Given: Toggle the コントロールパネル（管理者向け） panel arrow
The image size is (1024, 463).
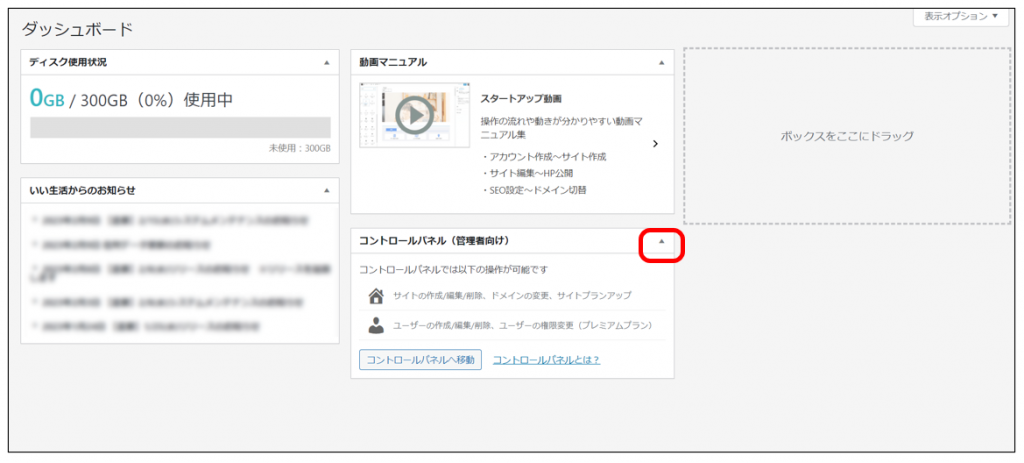Looking at the screenshot, I should (661, 241).
